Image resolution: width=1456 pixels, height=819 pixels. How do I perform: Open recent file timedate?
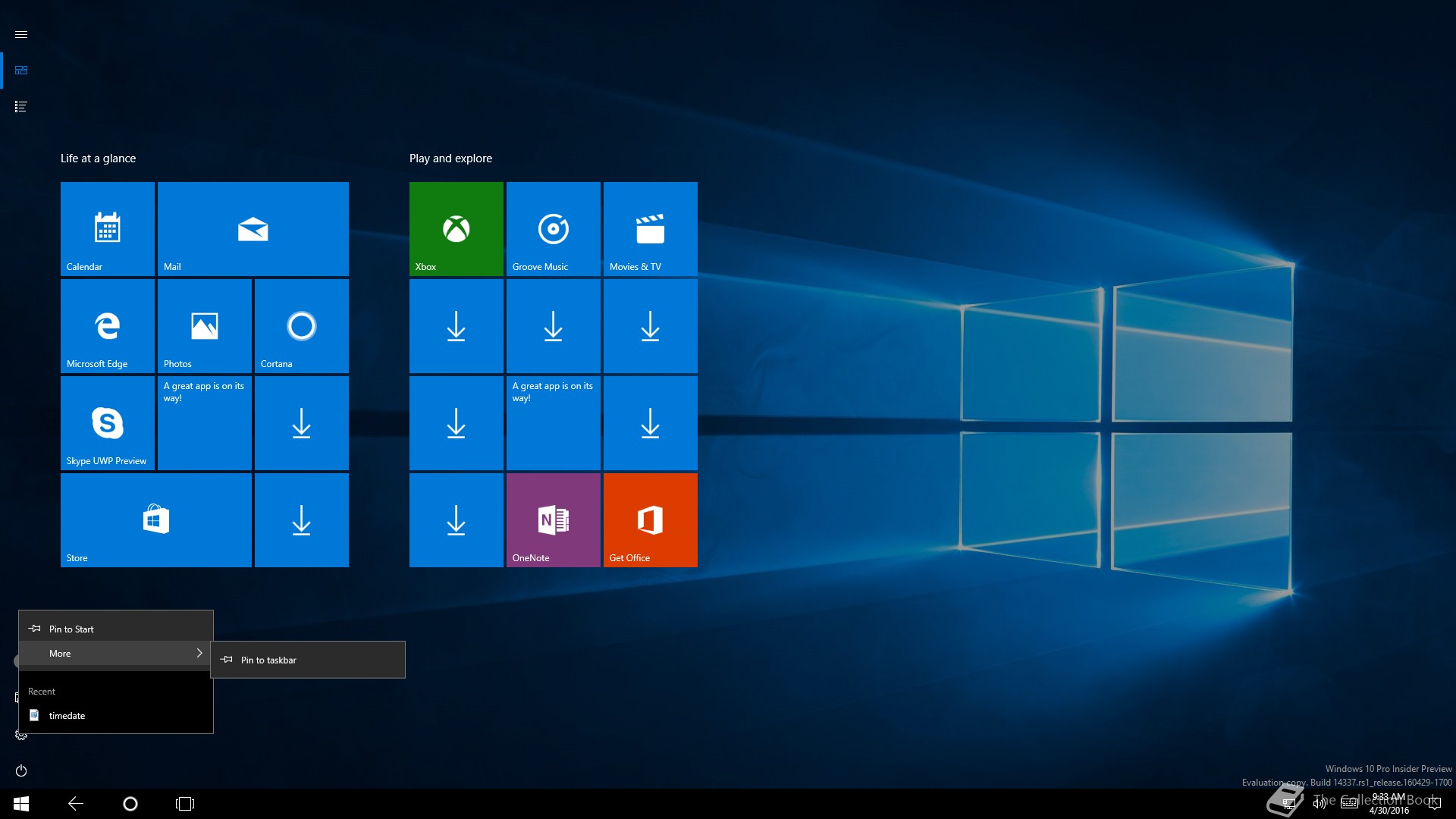116,715
